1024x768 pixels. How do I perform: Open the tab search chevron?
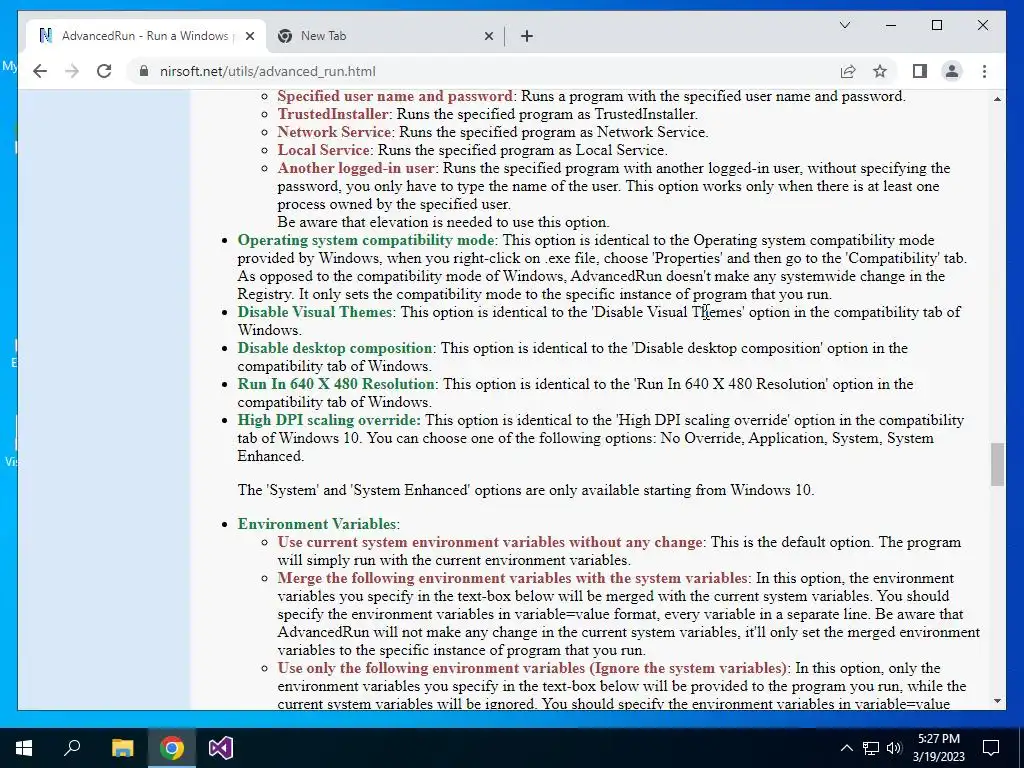(x=844, y=25)
